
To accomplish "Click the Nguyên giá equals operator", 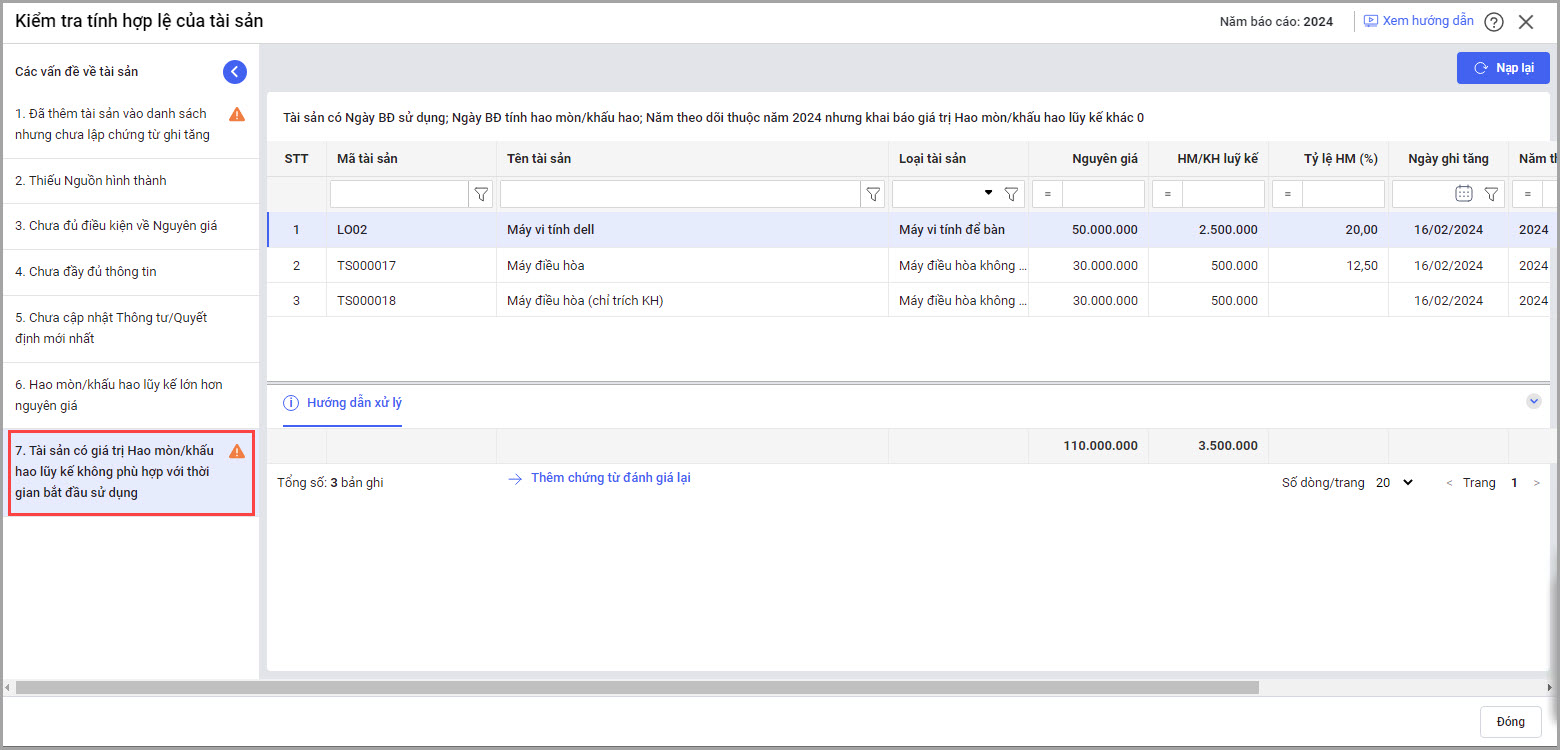I will coord(1047,194).
